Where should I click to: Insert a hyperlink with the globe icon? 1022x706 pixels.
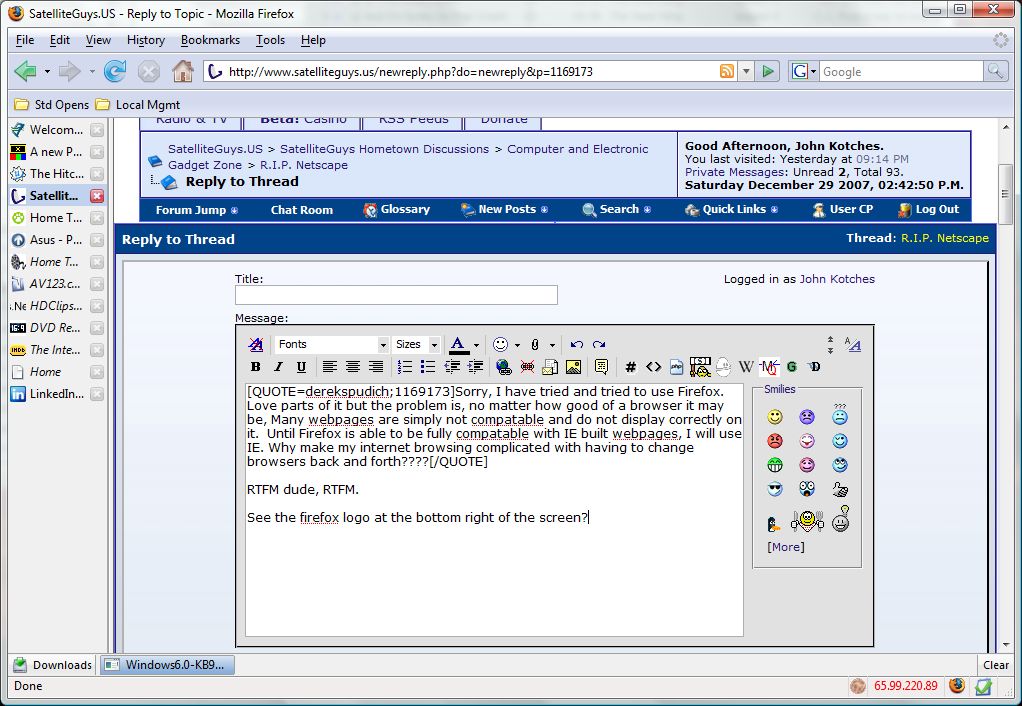(503, 367)
